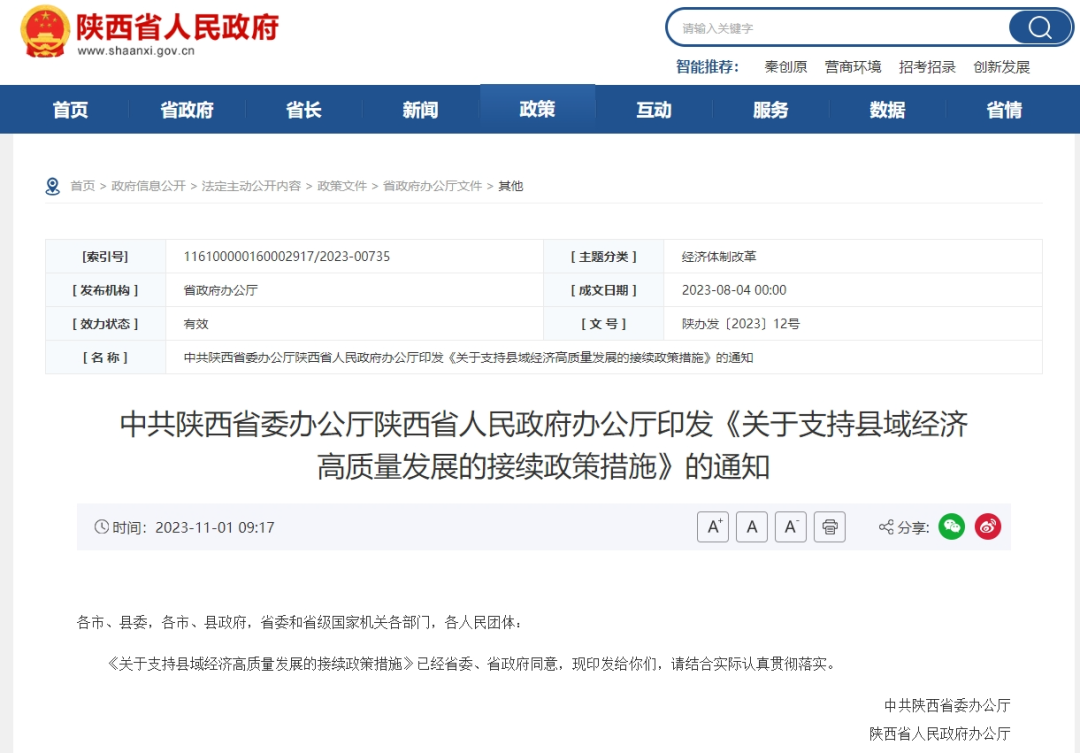Image resolution: width=1080 pixels, height=753 pixels.
Task: Navigate to 省政府办公厅文件 breadcrumb link
Action: point(432,186)
